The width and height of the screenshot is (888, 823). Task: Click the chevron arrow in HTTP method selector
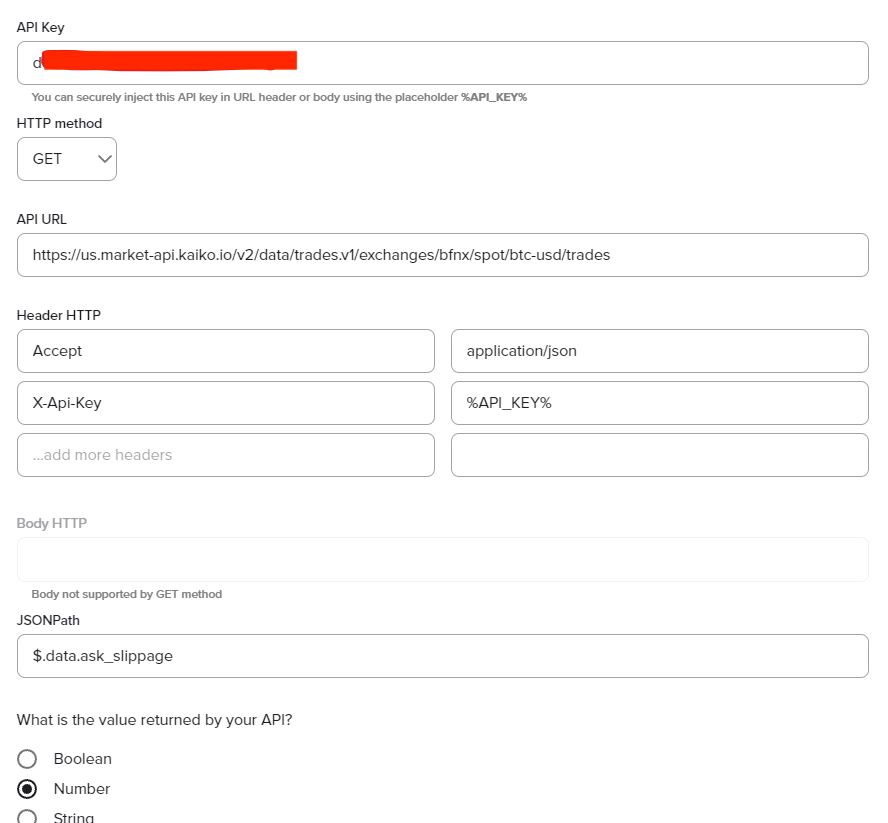tap(104, 159)
